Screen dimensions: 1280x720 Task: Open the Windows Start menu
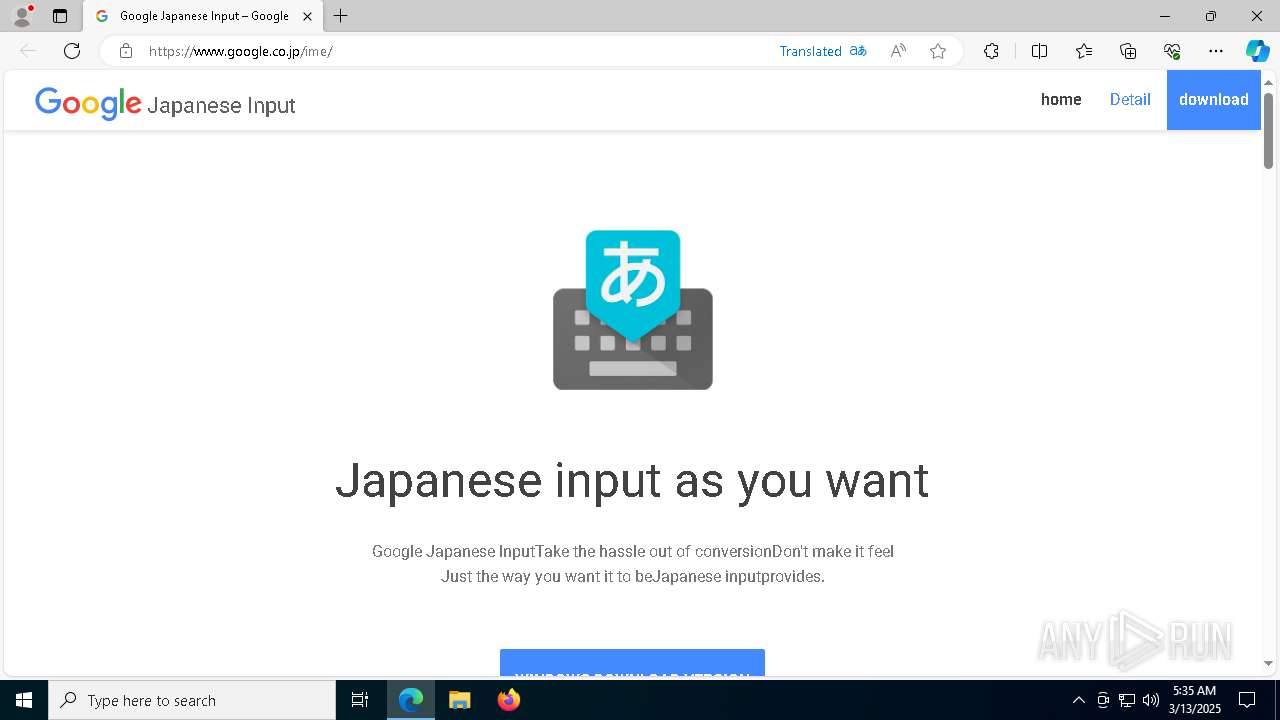pyautogui.click(x=24, y=700)
